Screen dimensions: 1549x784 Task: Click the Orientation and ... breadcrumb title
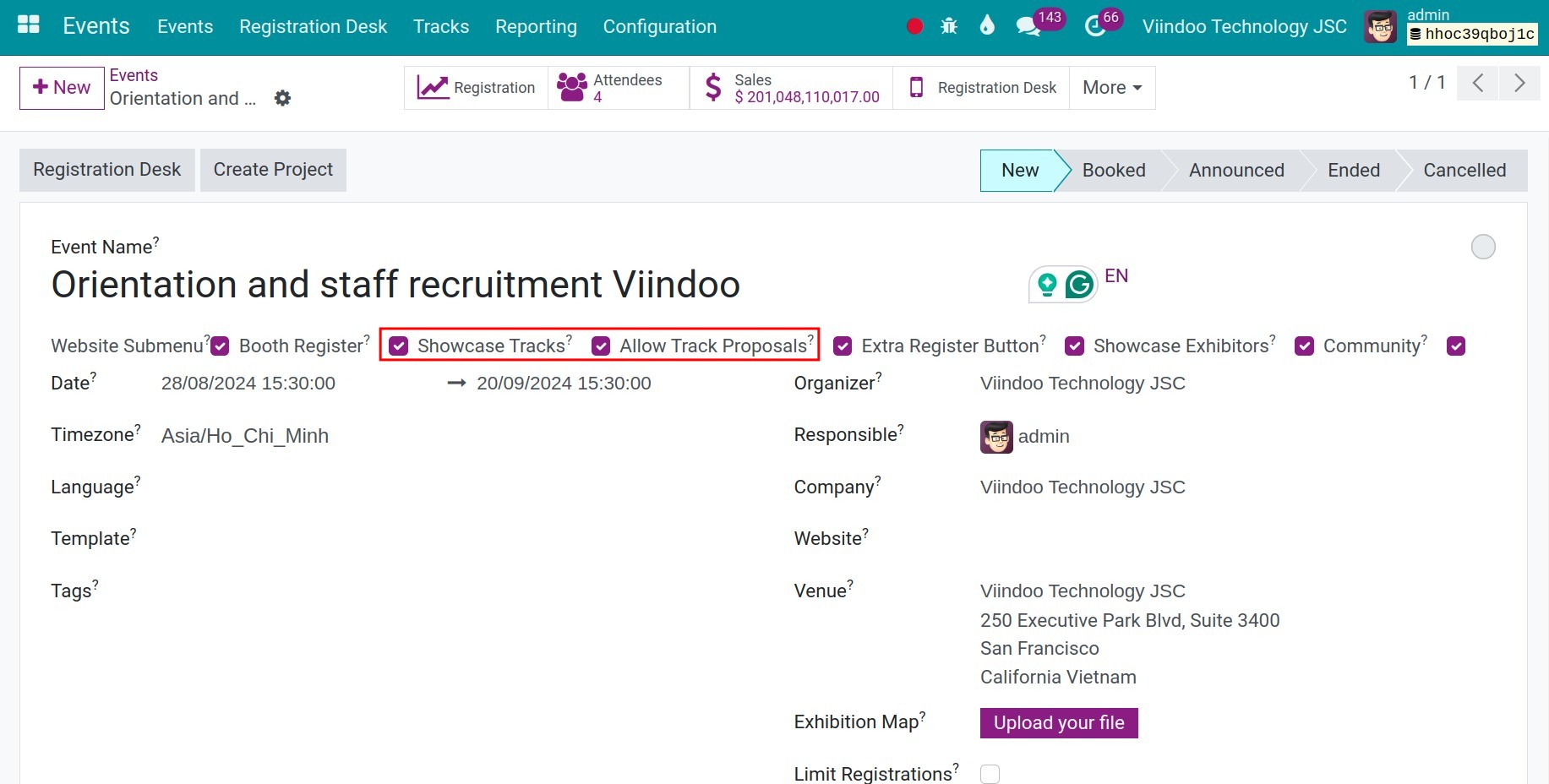click(183, 99)
